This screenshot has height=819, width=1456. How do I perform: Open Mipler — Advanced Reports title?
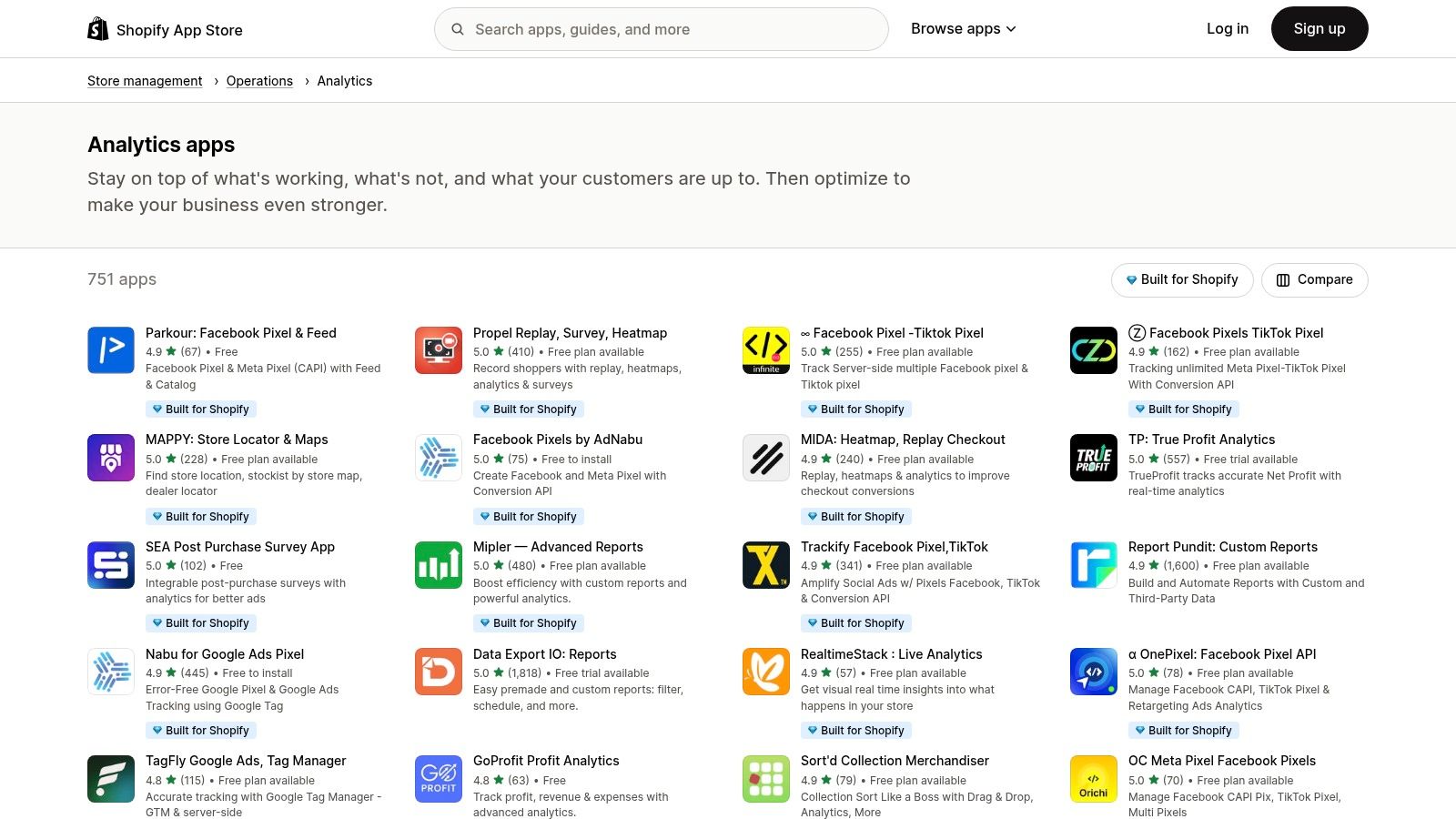point(558,547)
